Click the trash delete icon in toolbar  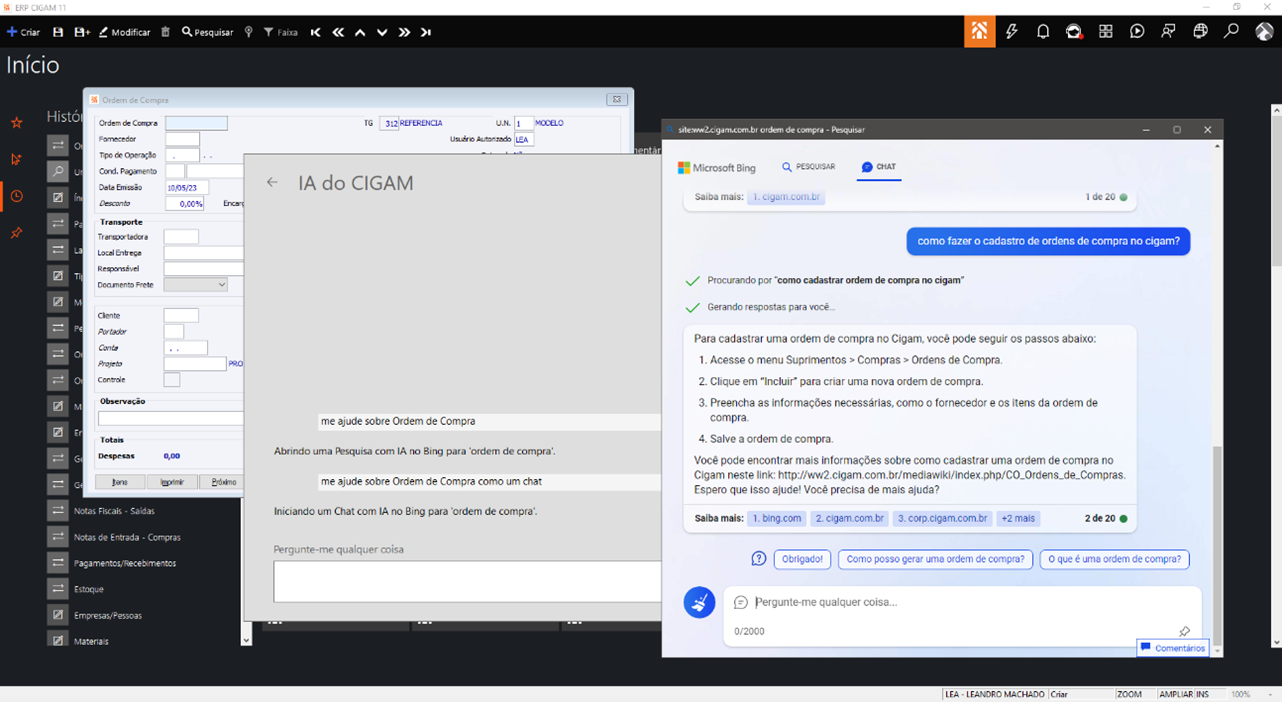166,32
